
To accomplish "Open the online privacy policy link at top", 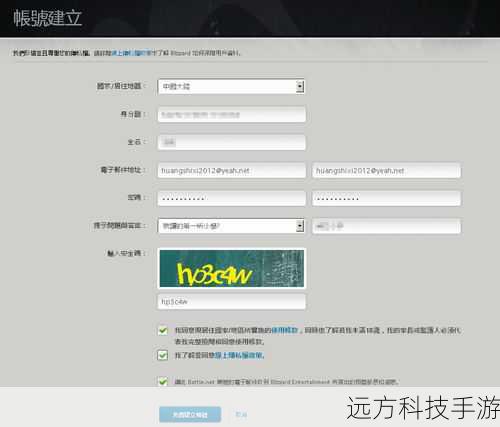I will tap(131, 53).
